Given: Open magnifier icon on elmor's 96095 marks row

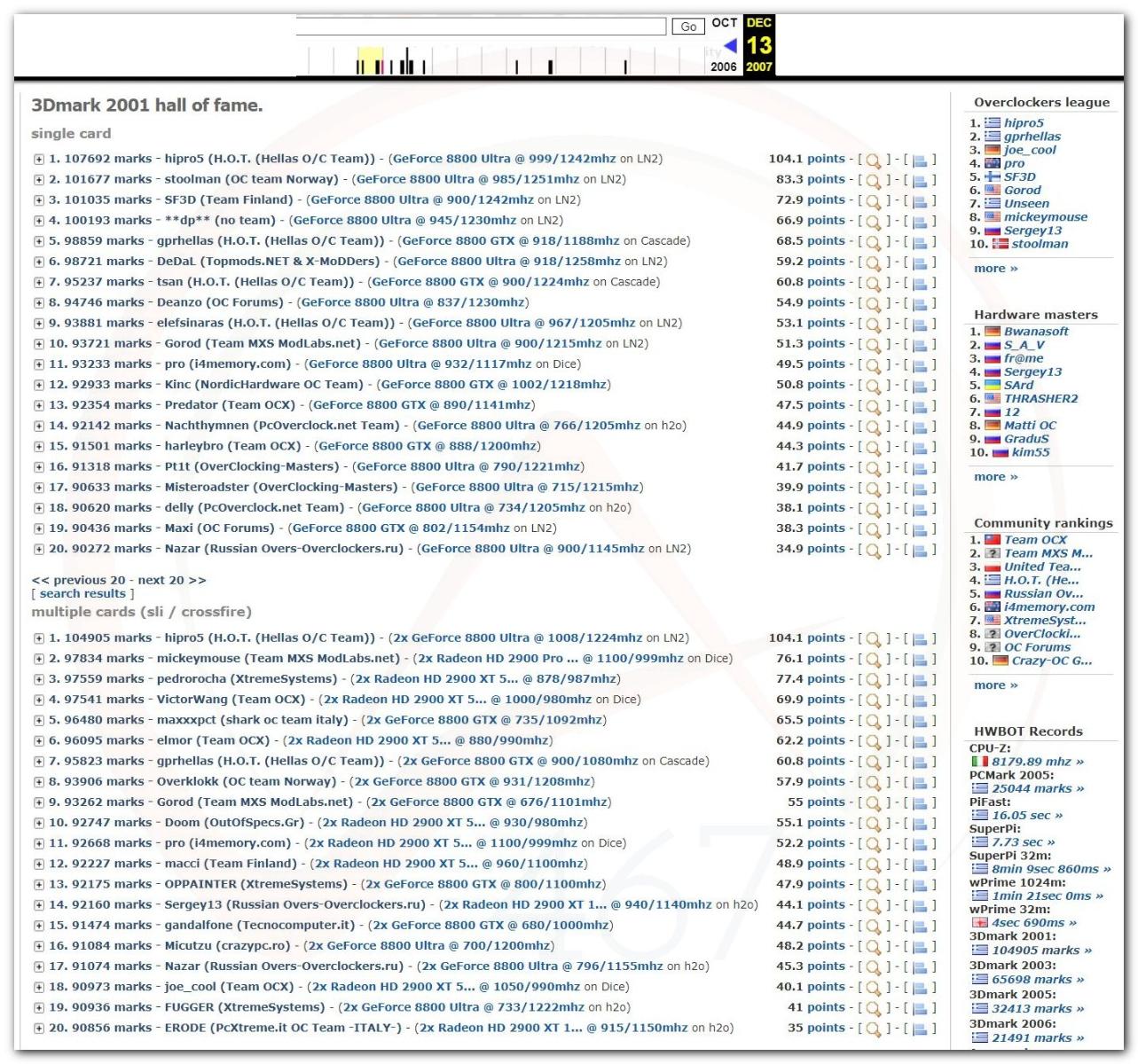Looking at the screenshot, I should [873, 742].
